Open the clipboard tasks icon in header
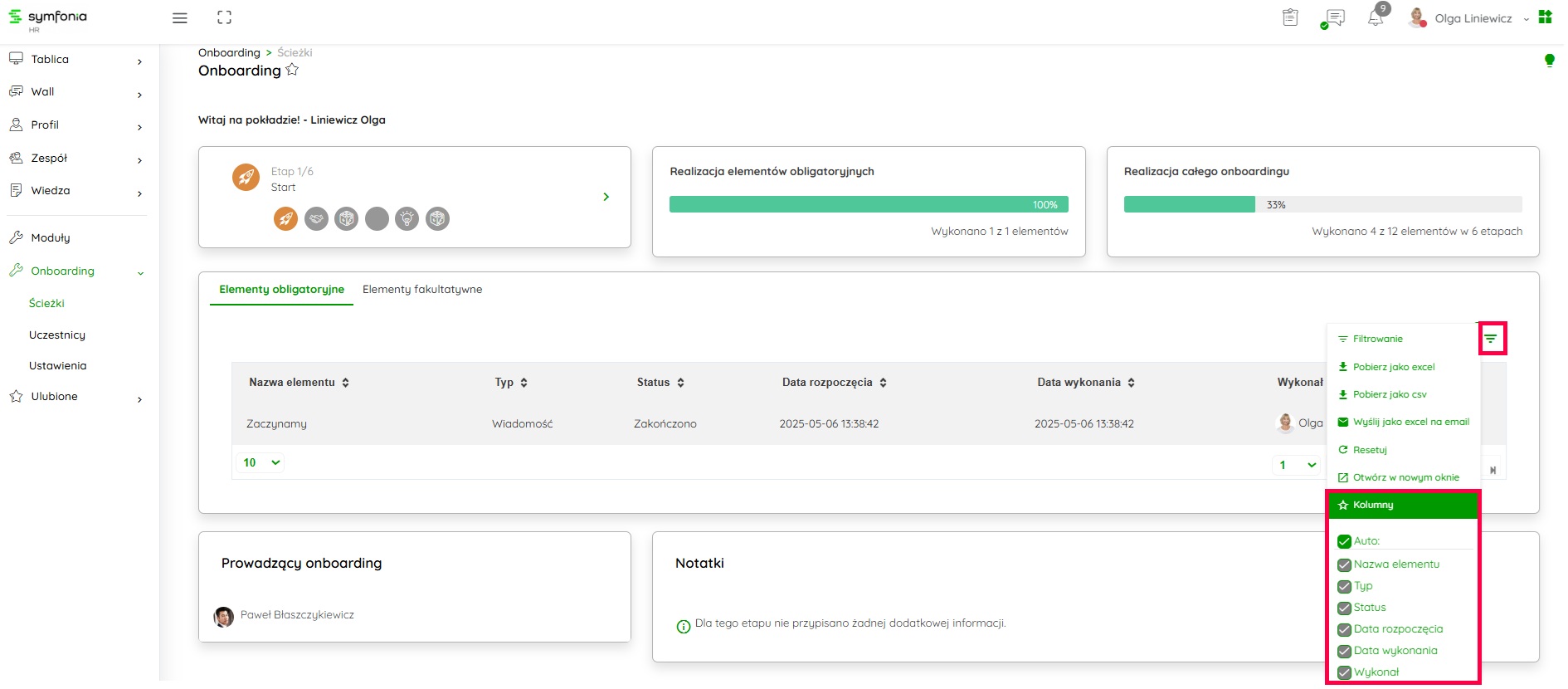 (1290, 17)
